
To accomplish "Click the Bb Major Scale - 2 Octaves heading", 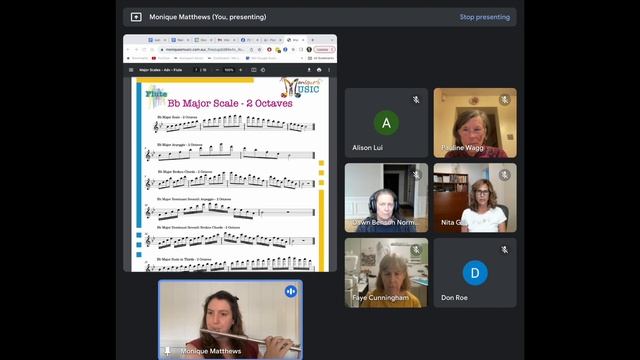I will [x=230, y=103].
